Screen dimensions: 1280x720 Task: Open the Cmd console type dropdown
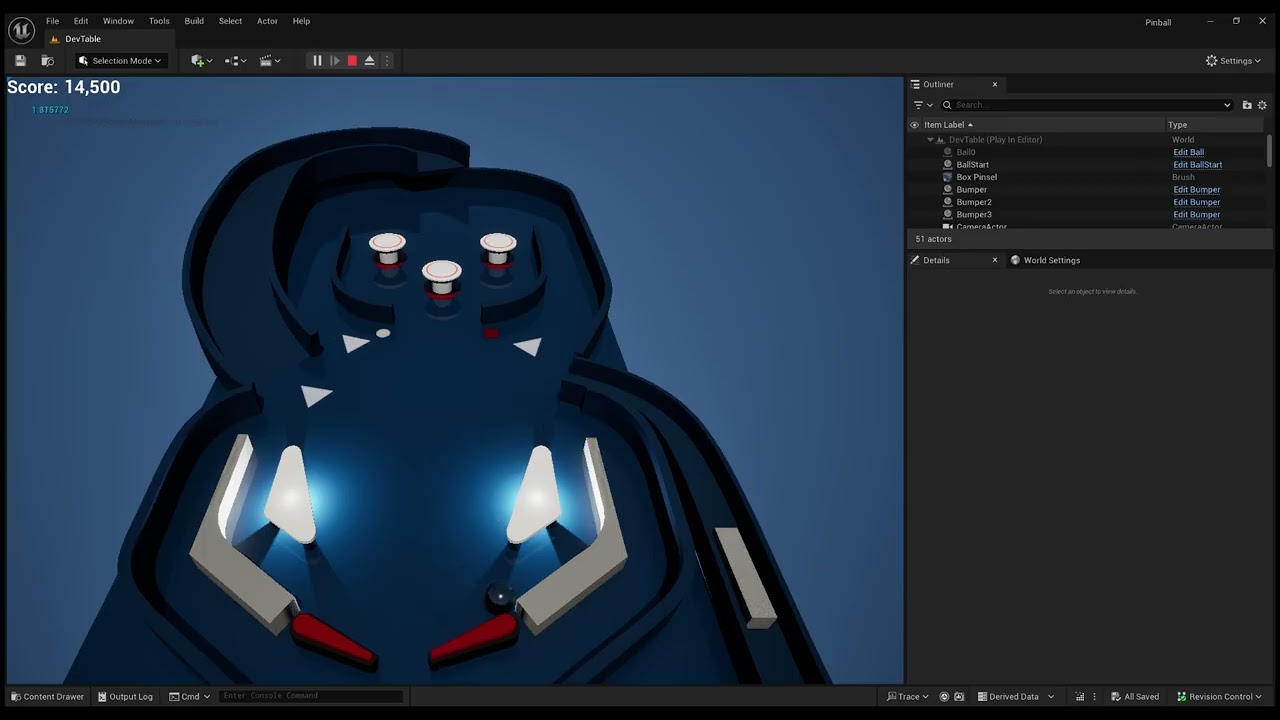tap(189, 697)
